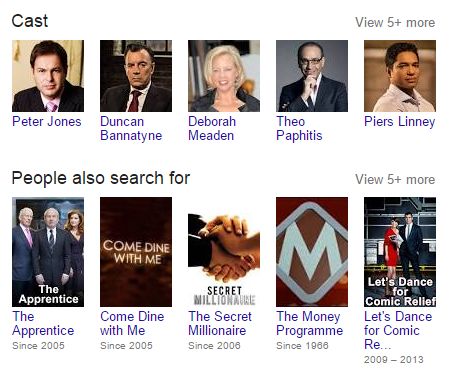449x373 pixels.
Task: Open The Apprentice title link
Action: pos(43,323)
